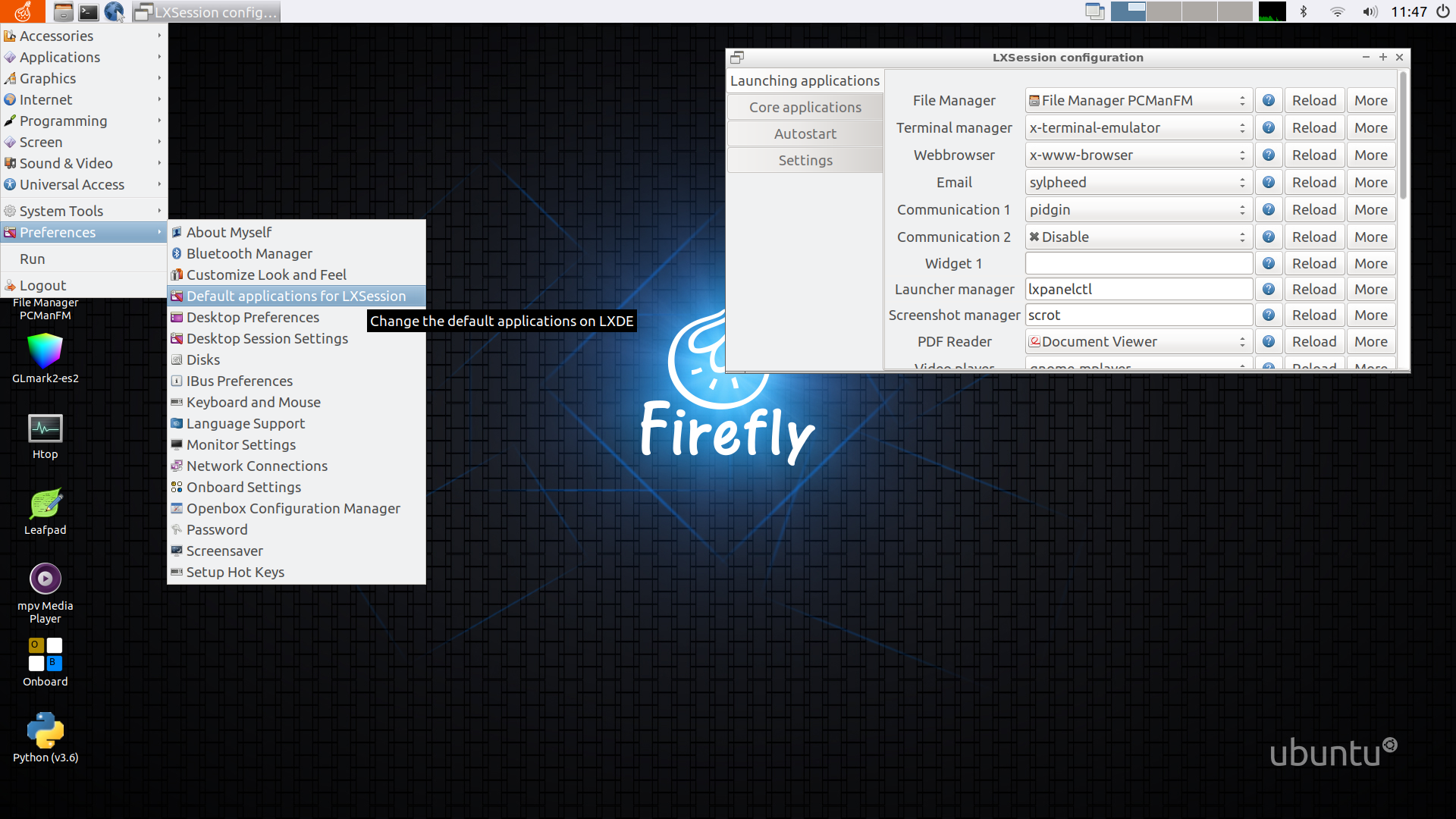Open the Wi-Fi network tray icon
This screenshot has height=819, width=1456.
[1337, 11]
